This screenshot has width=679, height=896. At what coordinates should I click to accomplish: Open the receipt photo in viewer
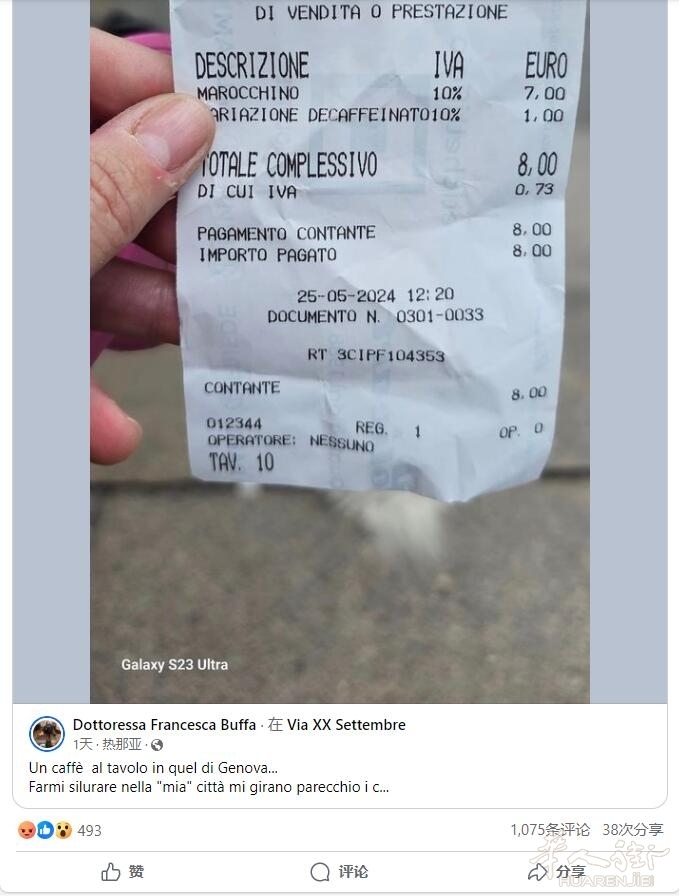340,351
